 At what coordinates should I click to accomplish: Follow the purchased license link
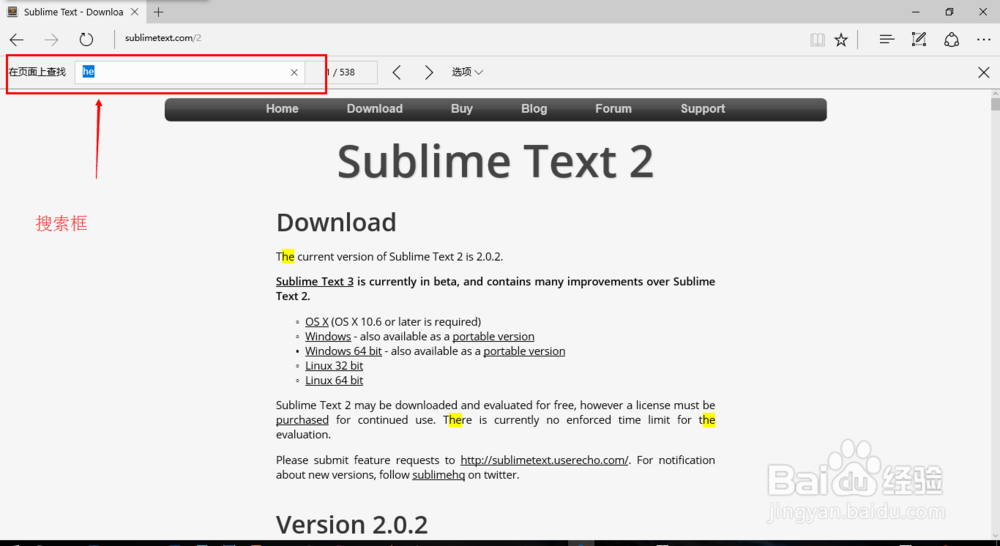302,420
